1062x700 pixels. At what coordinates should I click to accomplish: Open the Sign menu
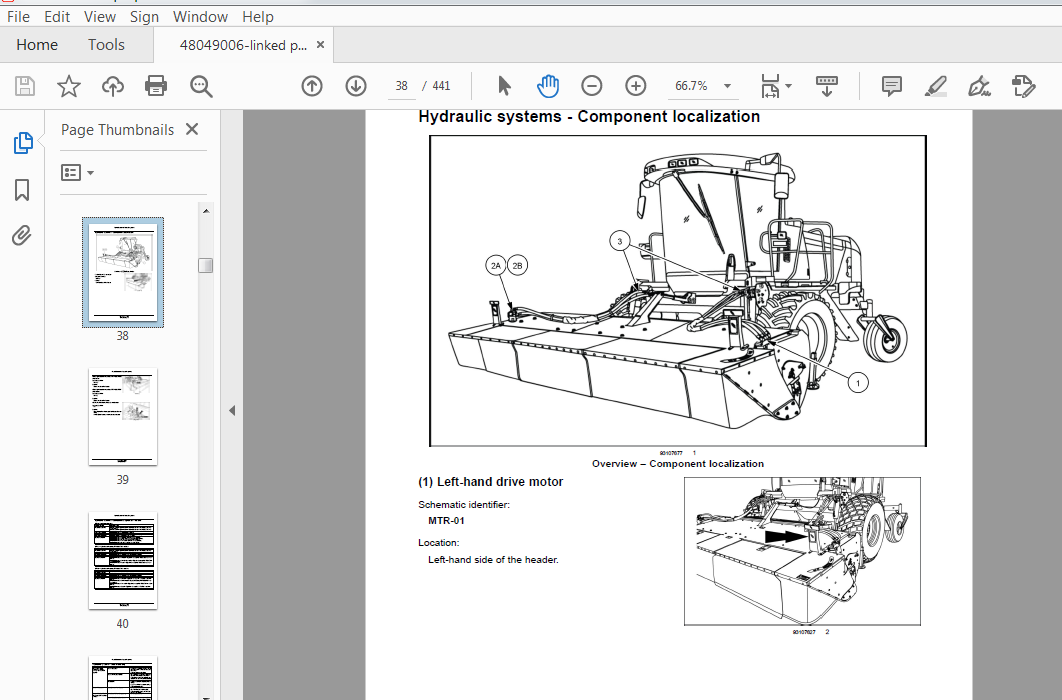pyautogui.click(x=144, y=16)
